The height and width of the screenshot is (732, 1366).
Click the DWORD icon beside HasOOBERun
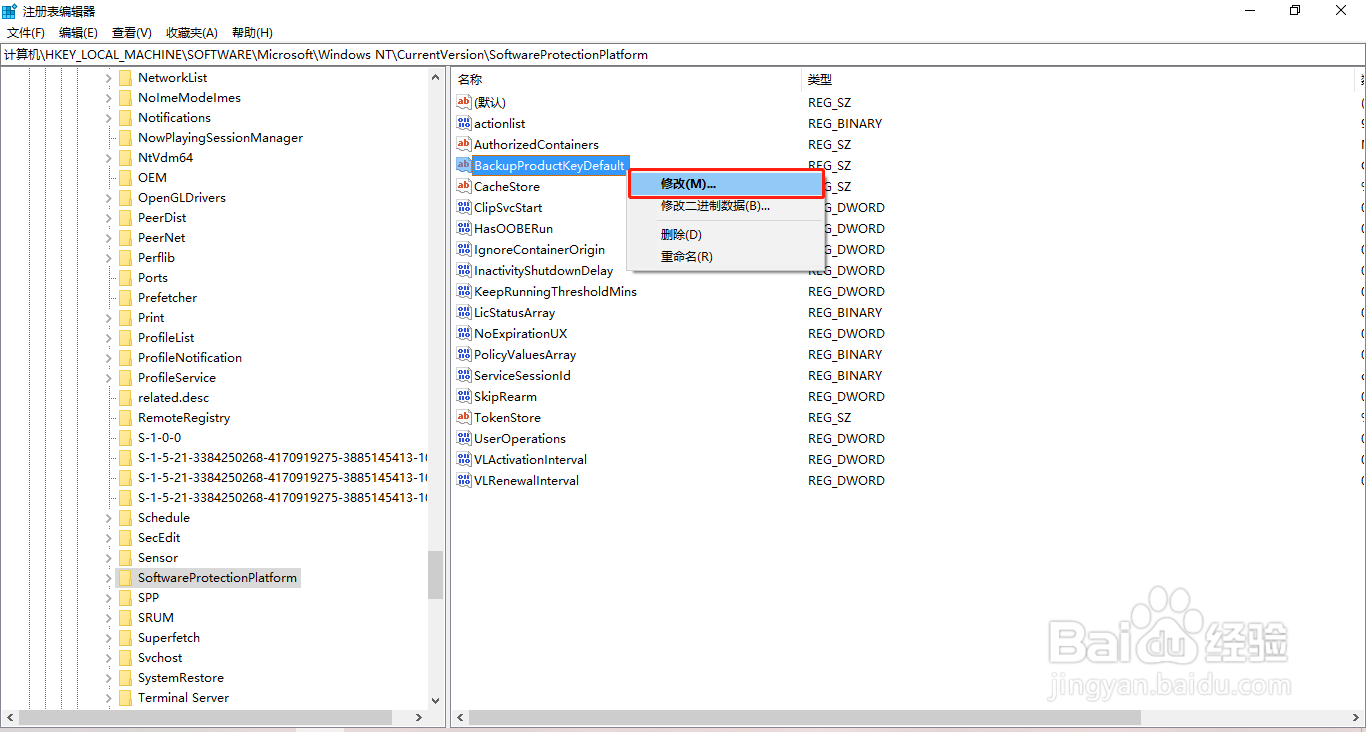[463, 228]
